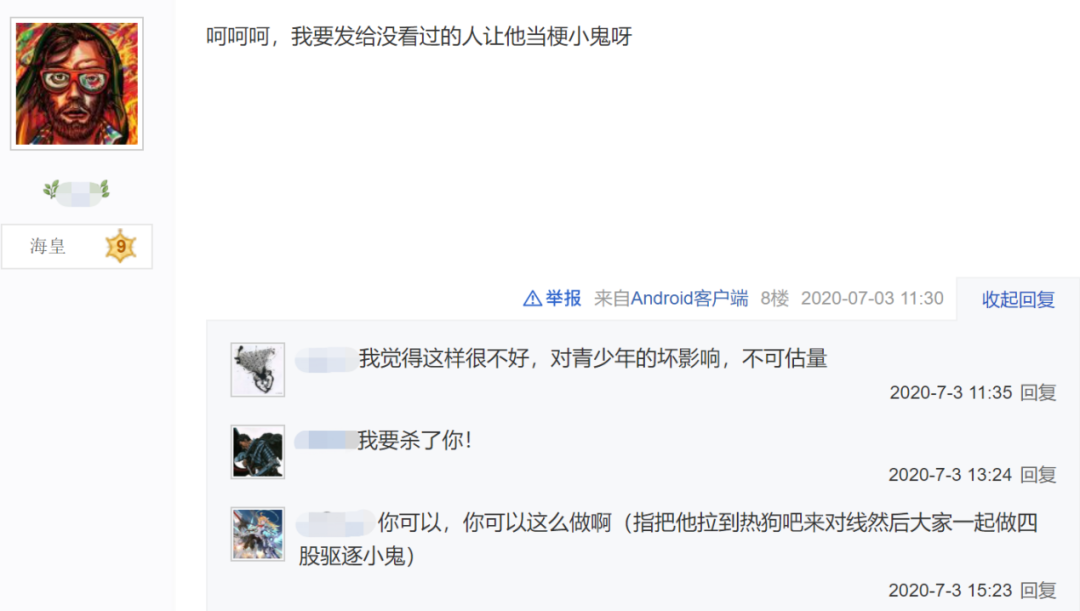Open the poster's colorful bearded avatar
Image resolution: width=1080 pixels, height=611 pixels.
[76, 83]
